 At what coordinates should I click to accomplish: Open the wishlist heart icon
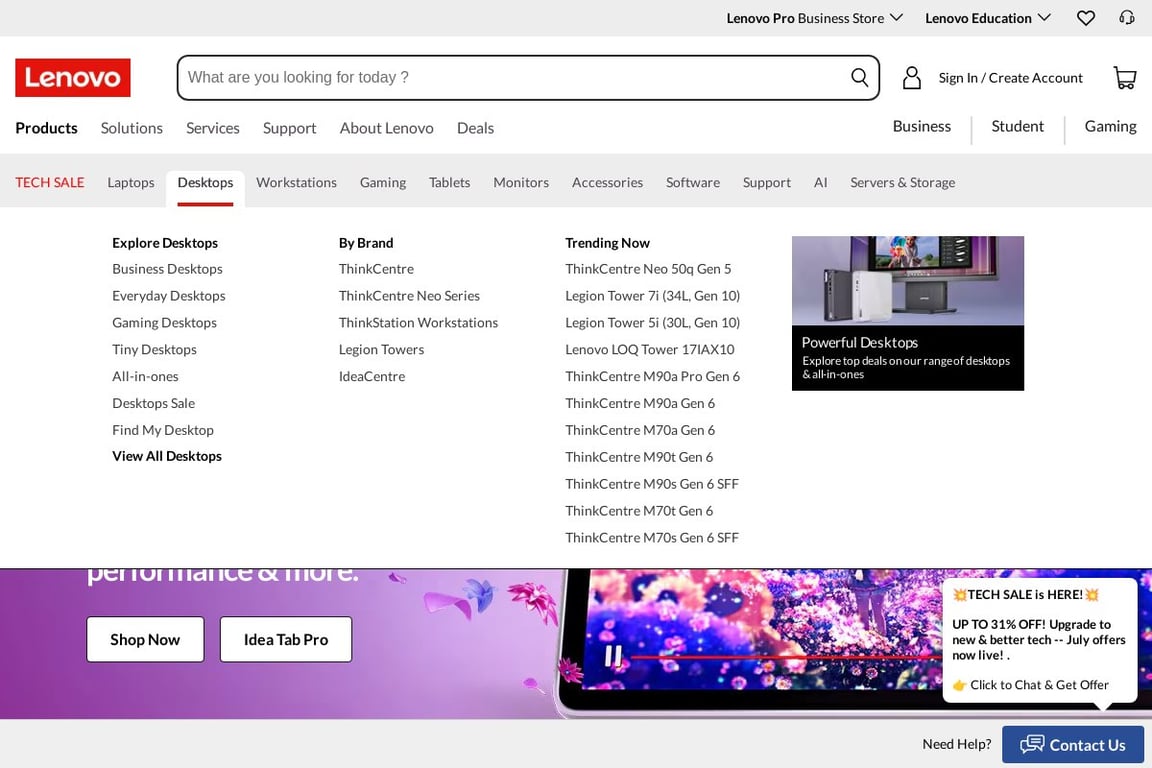tap(1085, 18)
